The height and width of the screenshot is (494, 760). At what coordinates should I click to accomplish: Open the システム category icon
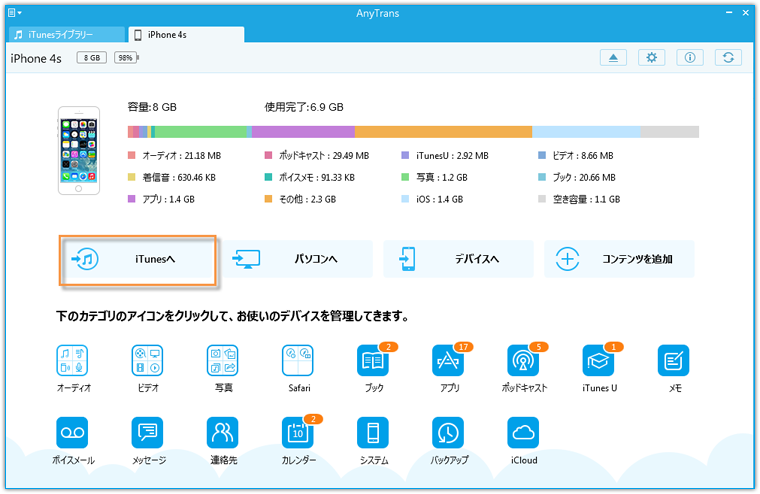click(373, 432)
